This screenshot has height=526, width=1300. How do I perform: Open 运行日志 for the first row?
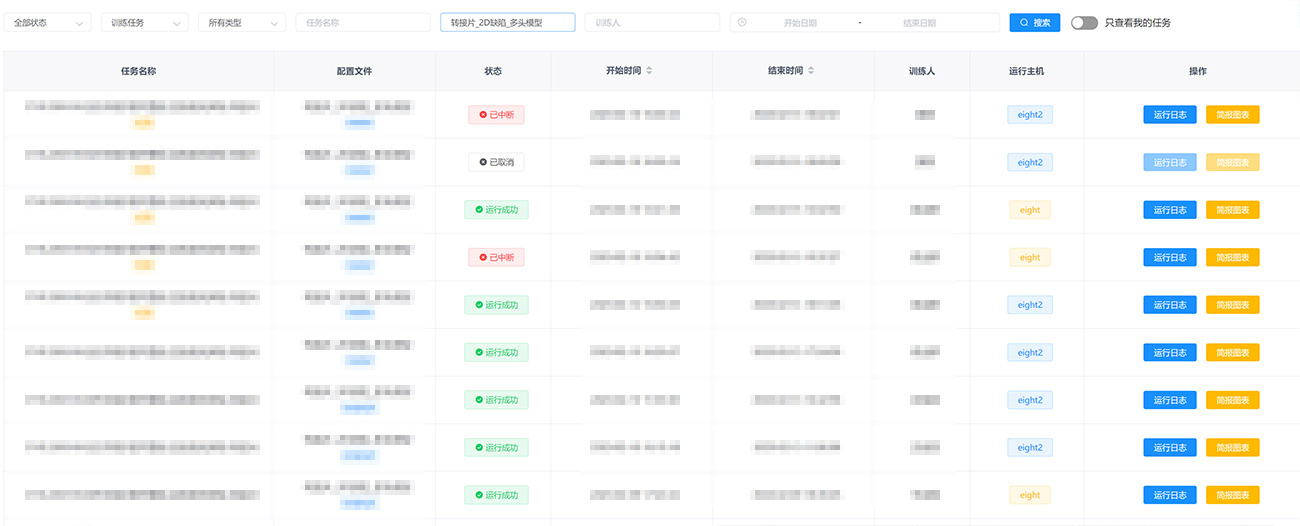coord(1169,115)
